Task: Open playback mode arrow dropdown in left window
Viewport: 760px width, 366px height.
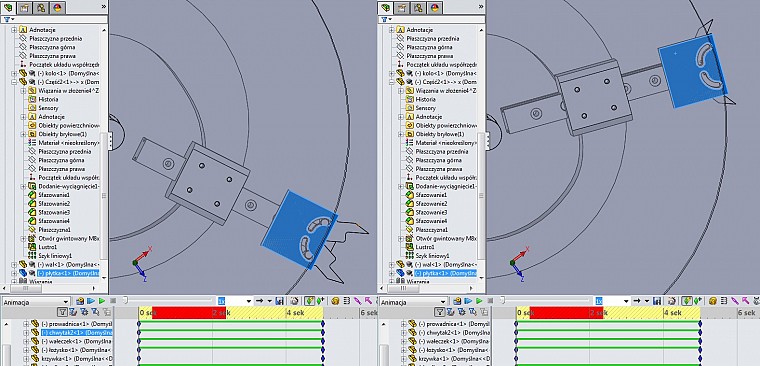Action: pos(269,301)
